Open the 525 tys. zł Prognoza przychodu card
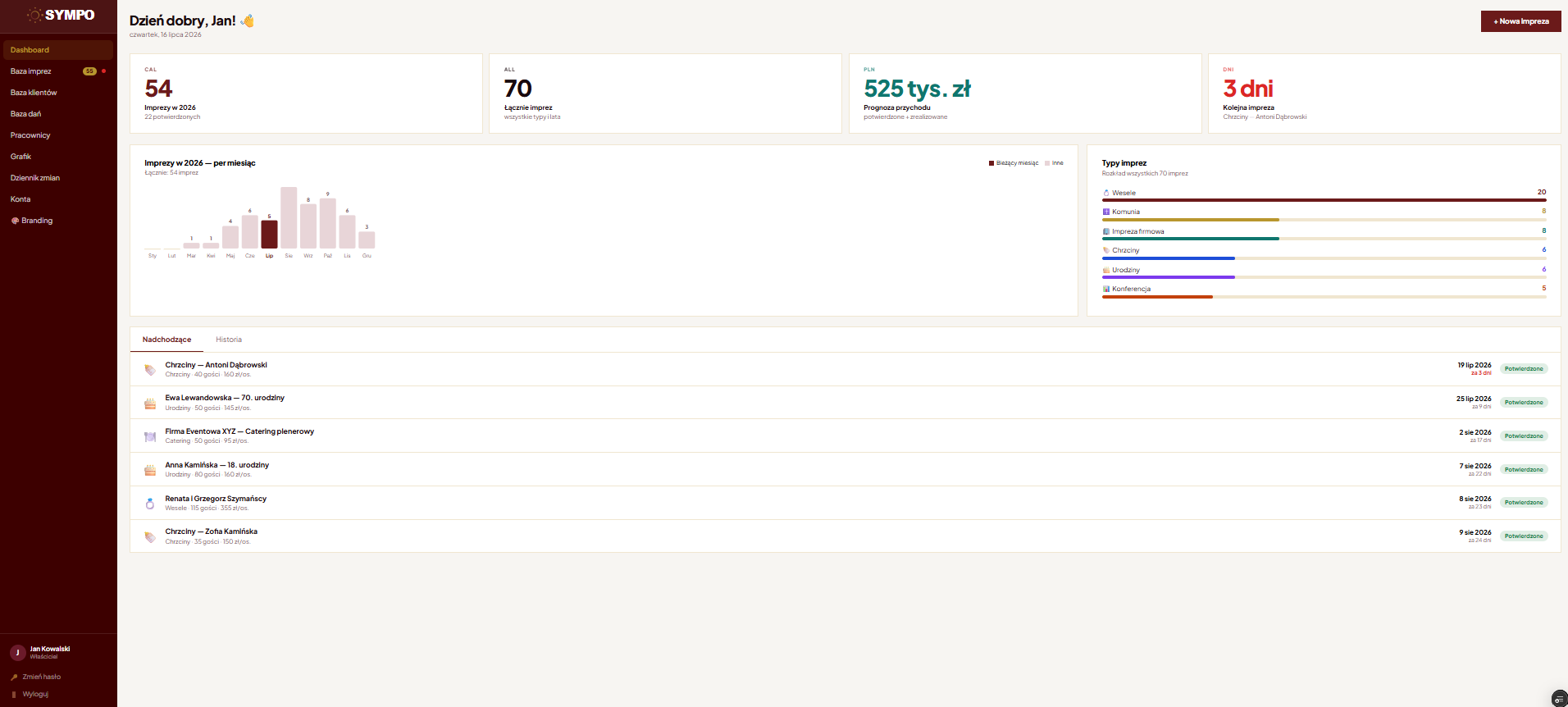 tap(1025, 94)
